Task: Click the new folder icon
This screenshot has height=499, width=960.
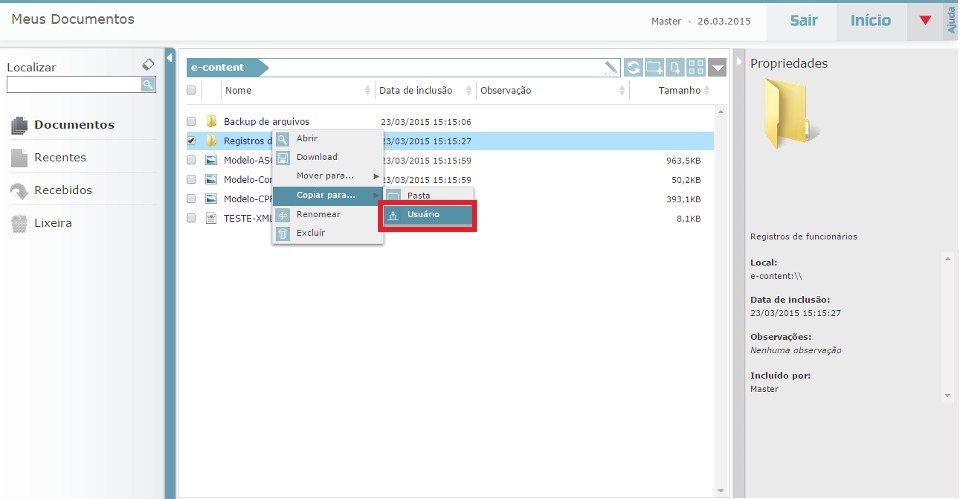Action: click(x=654, y=68)
